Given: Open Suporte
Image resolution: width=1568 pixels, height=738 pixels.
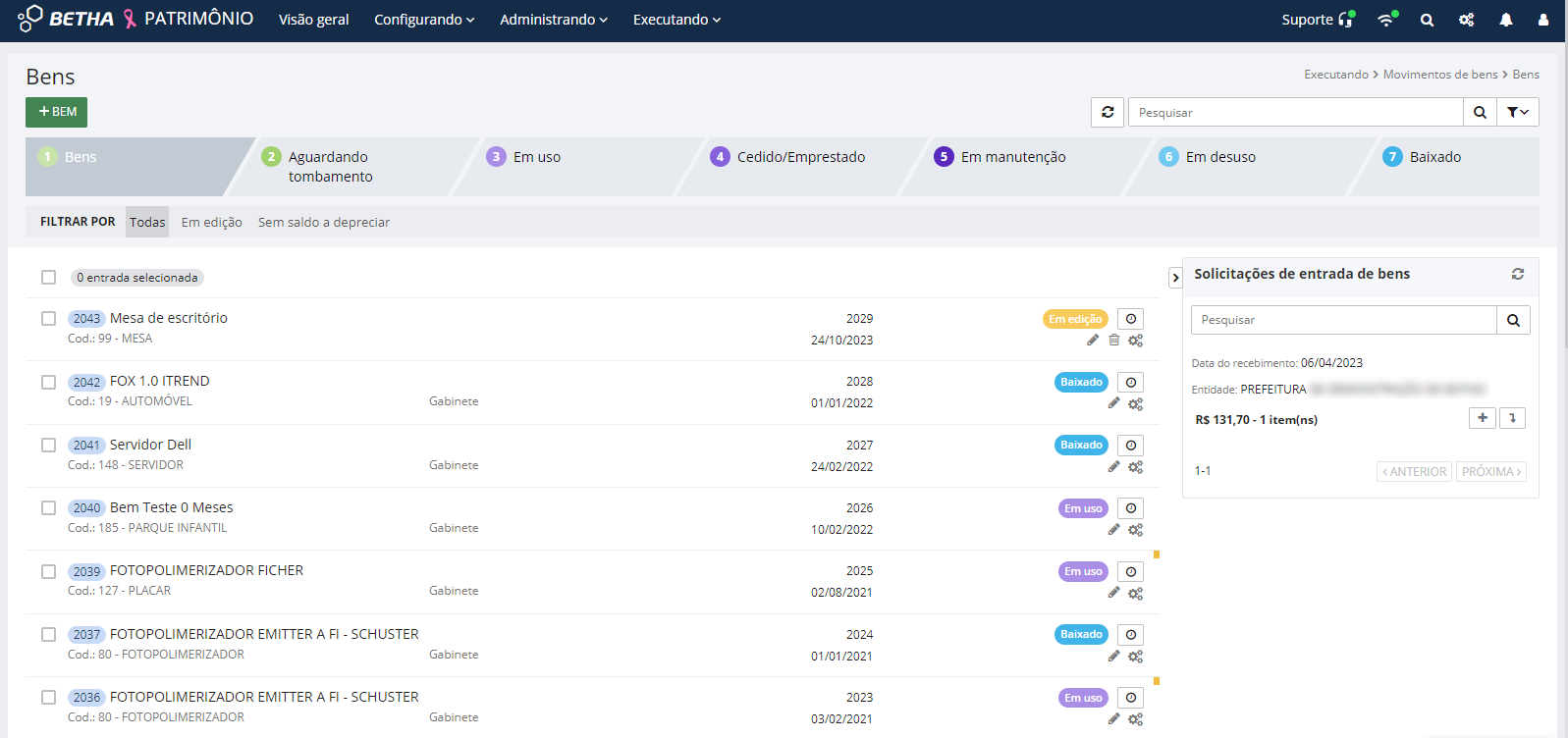Looking at the screenshot, I should pos(1318,20).
